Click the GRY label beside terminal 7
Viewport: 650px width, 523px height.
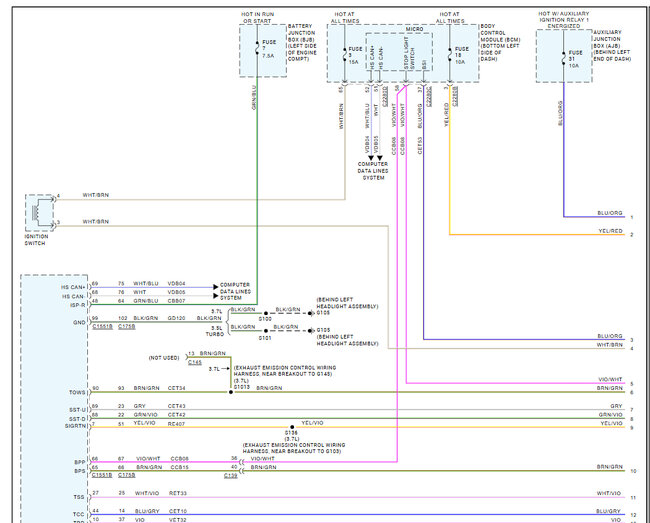coord(616,406)
